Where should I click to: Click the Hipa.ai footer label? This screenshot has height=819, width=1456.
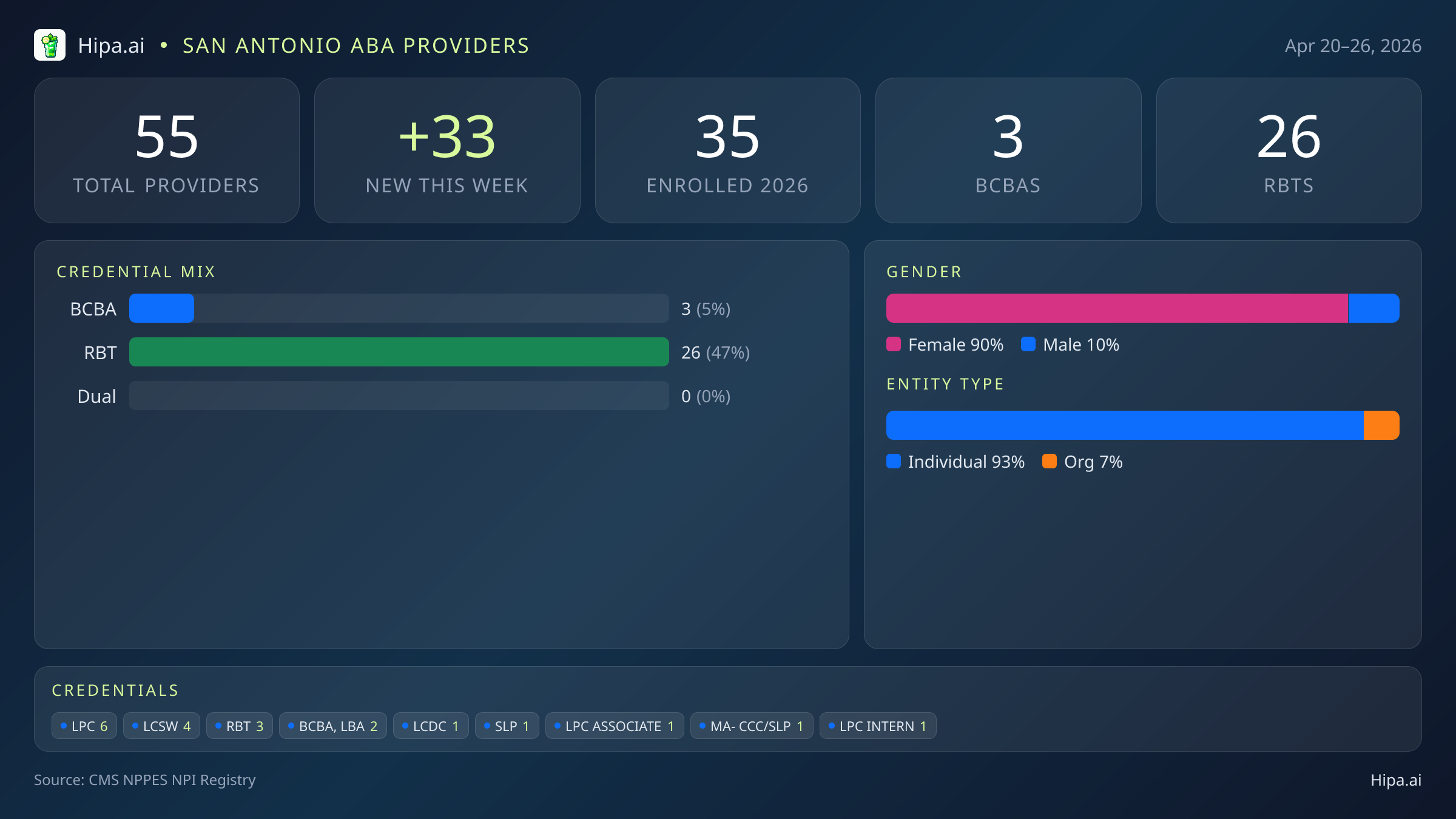(x=1396, y=780)
